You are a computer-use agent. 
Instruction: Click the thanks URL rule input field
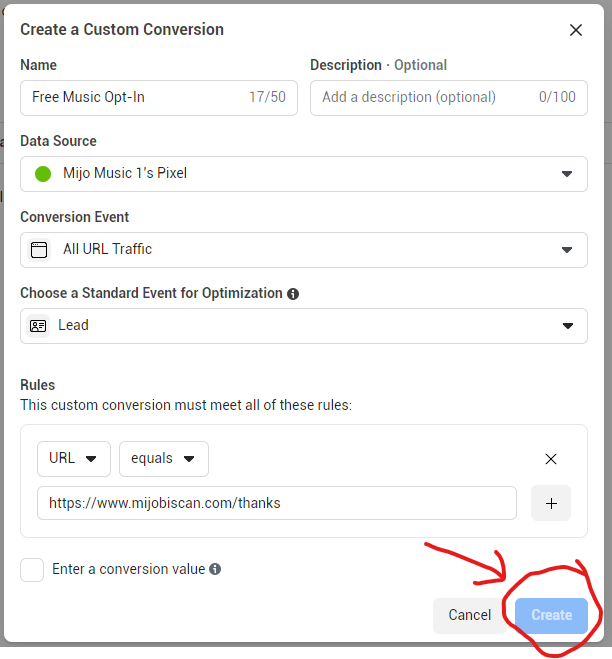[277, 503]
